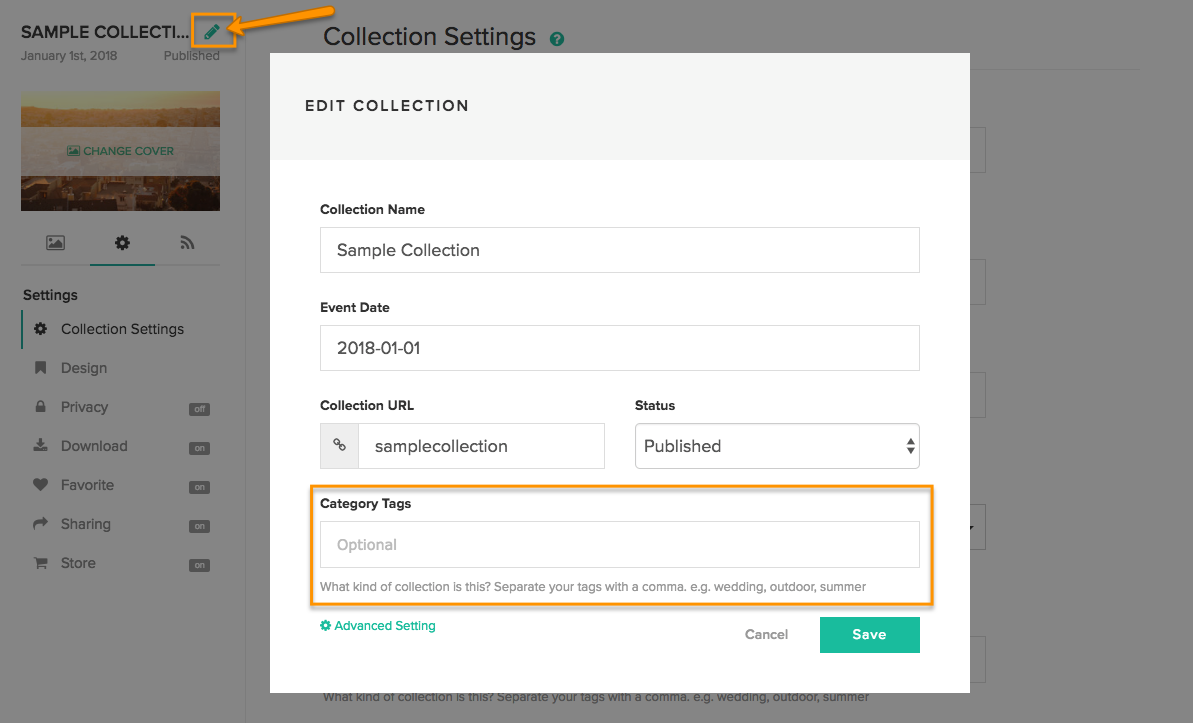Click the Collection URL text field
This screenshot has height=723, width=1193.
pos(482,446)
